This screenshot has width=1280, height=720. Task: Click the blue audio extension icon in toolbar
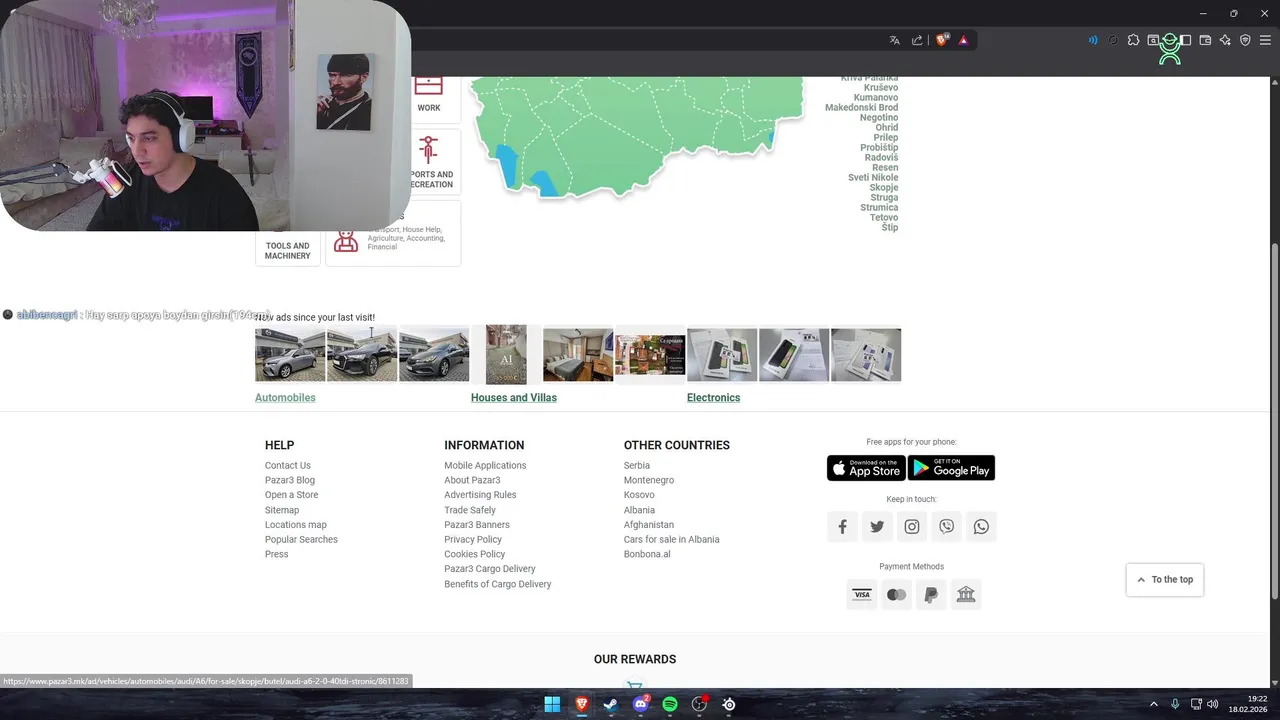[x=1093, y=40]
